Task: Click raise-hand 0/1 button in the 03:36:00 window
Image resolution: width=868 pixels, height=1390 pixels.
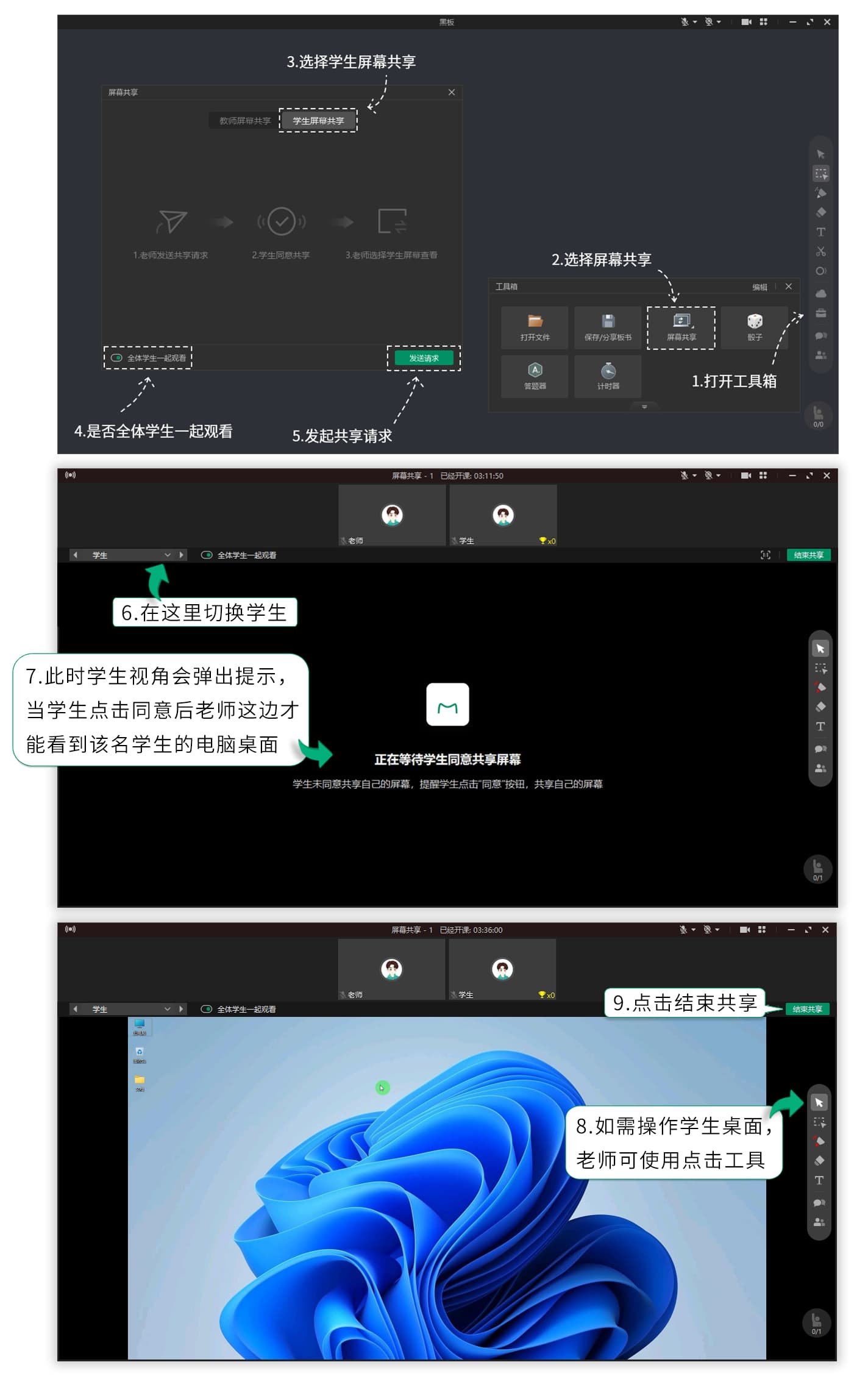Action: (817, 1323)
